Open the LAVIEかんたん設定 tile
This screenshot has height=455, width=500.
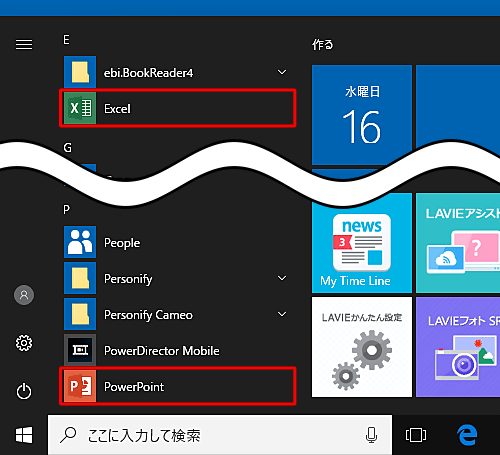(362, 347)
